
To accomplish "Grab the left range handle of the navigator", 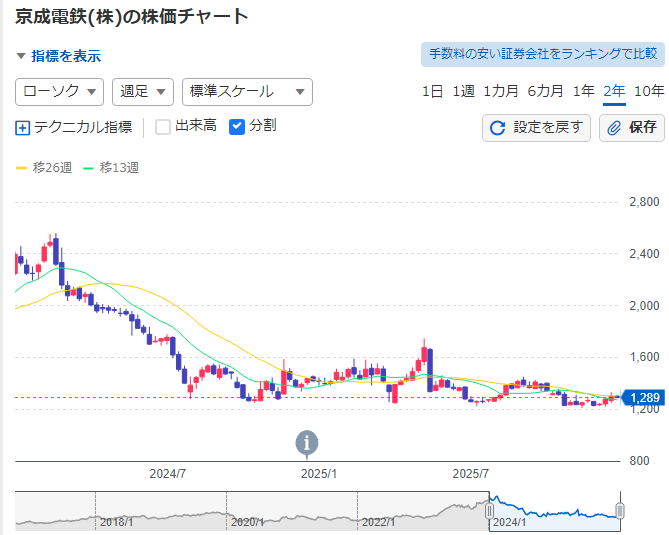I will click(489, 510).
